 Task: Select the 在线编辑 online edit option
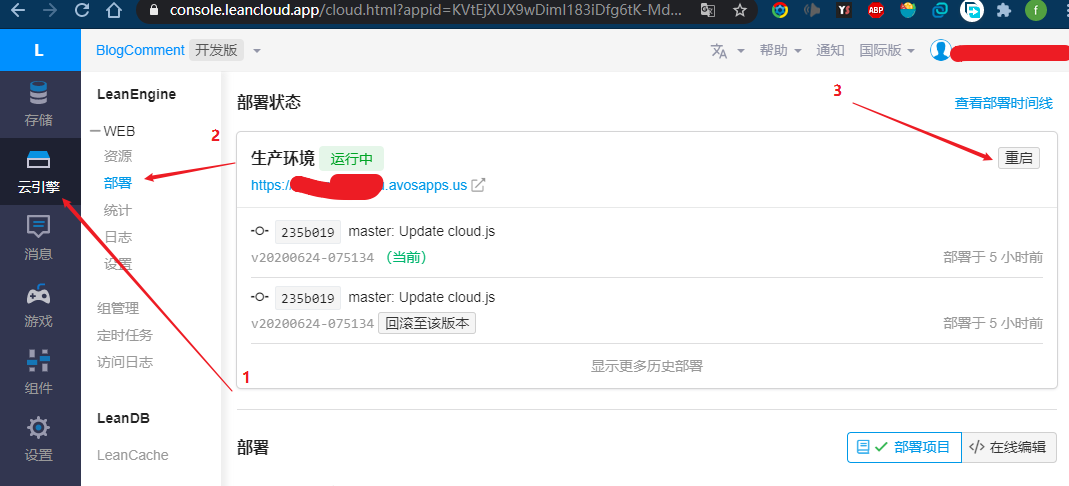pos(1008,447)
